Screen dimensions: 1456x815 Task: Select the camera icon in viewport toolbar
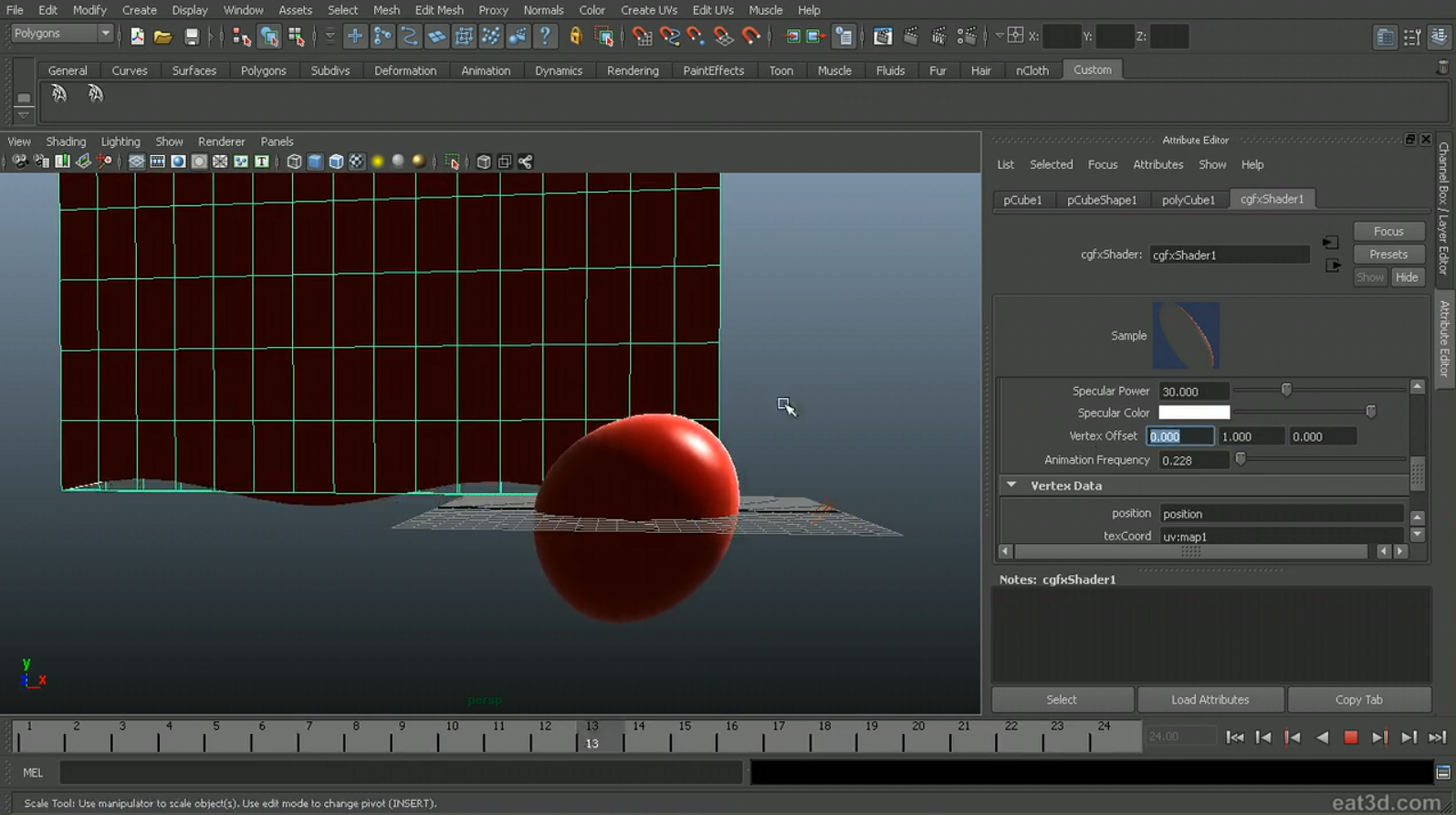[18, 162]
